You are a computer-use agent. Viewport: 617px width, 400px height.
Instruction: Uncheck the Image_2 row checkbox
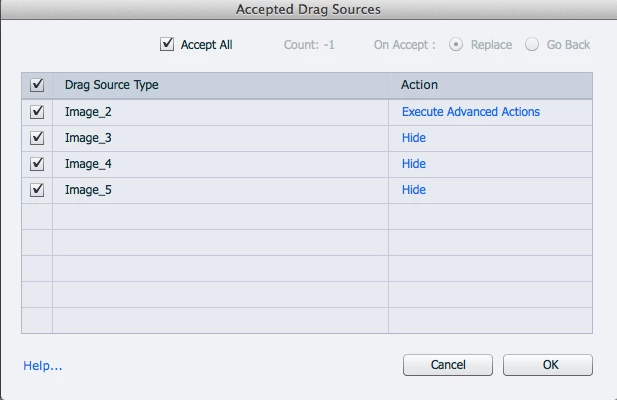pos(38,112)
